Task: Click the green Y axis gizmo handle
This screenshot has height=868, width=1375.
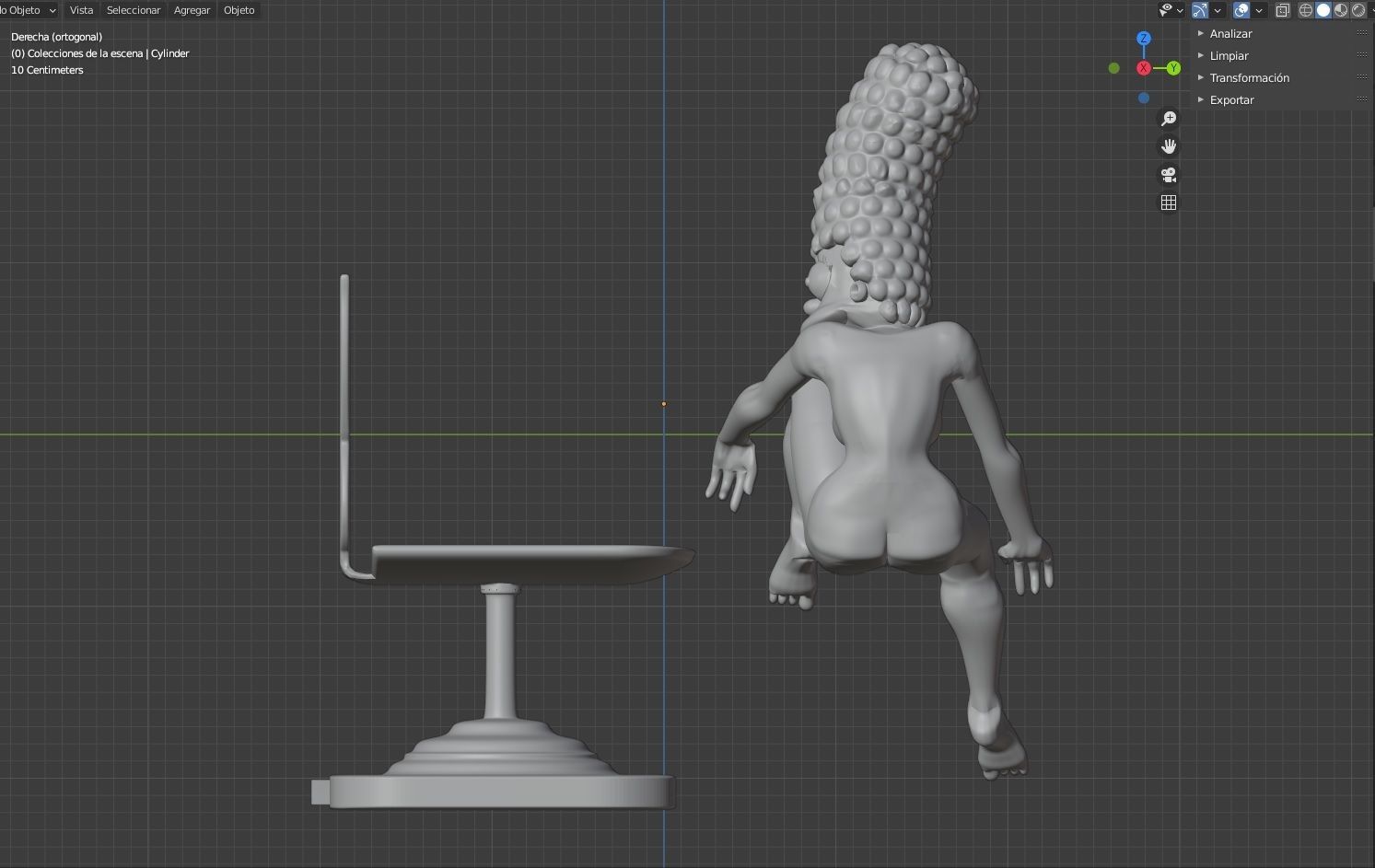Action: 1173,68
